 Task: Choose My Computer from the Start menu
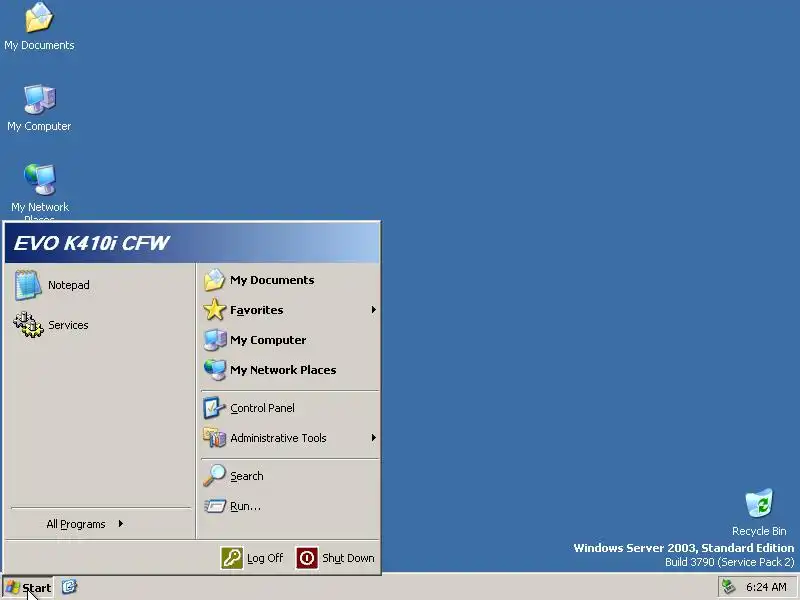290,340
